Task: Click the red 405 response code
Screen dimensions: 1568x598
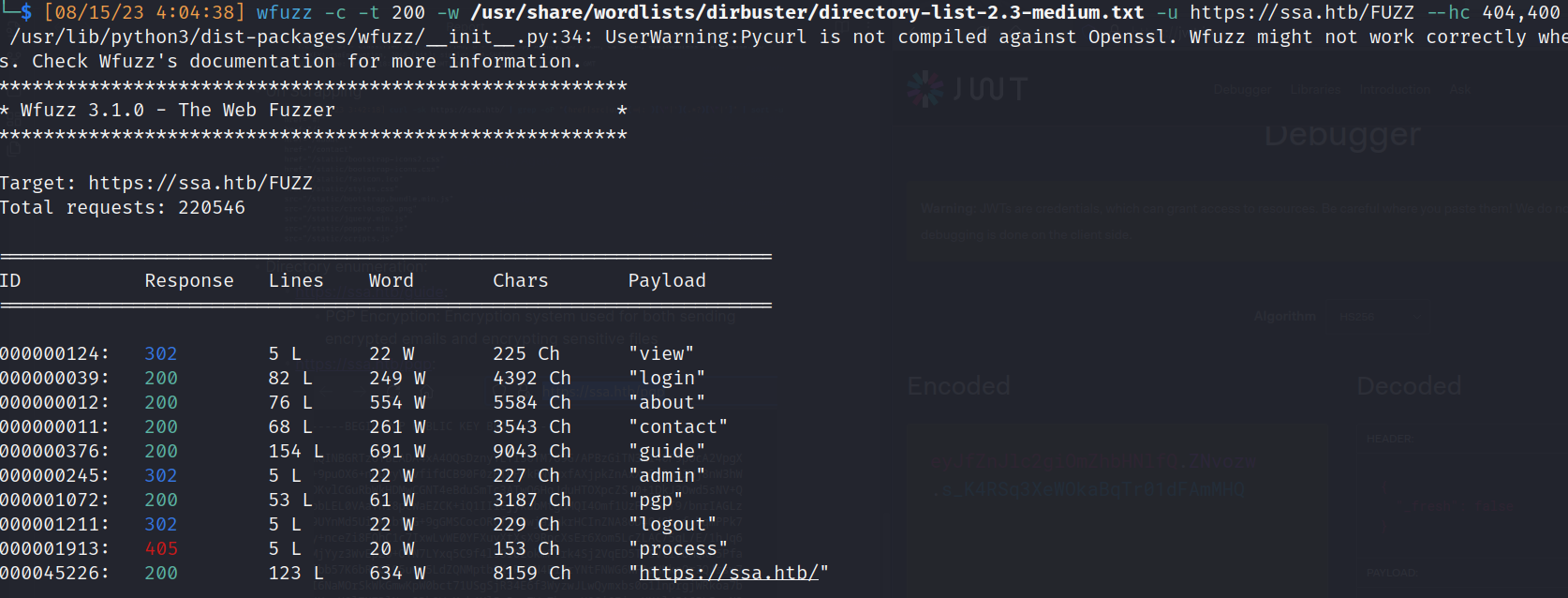Action: [x=161, y=548]
